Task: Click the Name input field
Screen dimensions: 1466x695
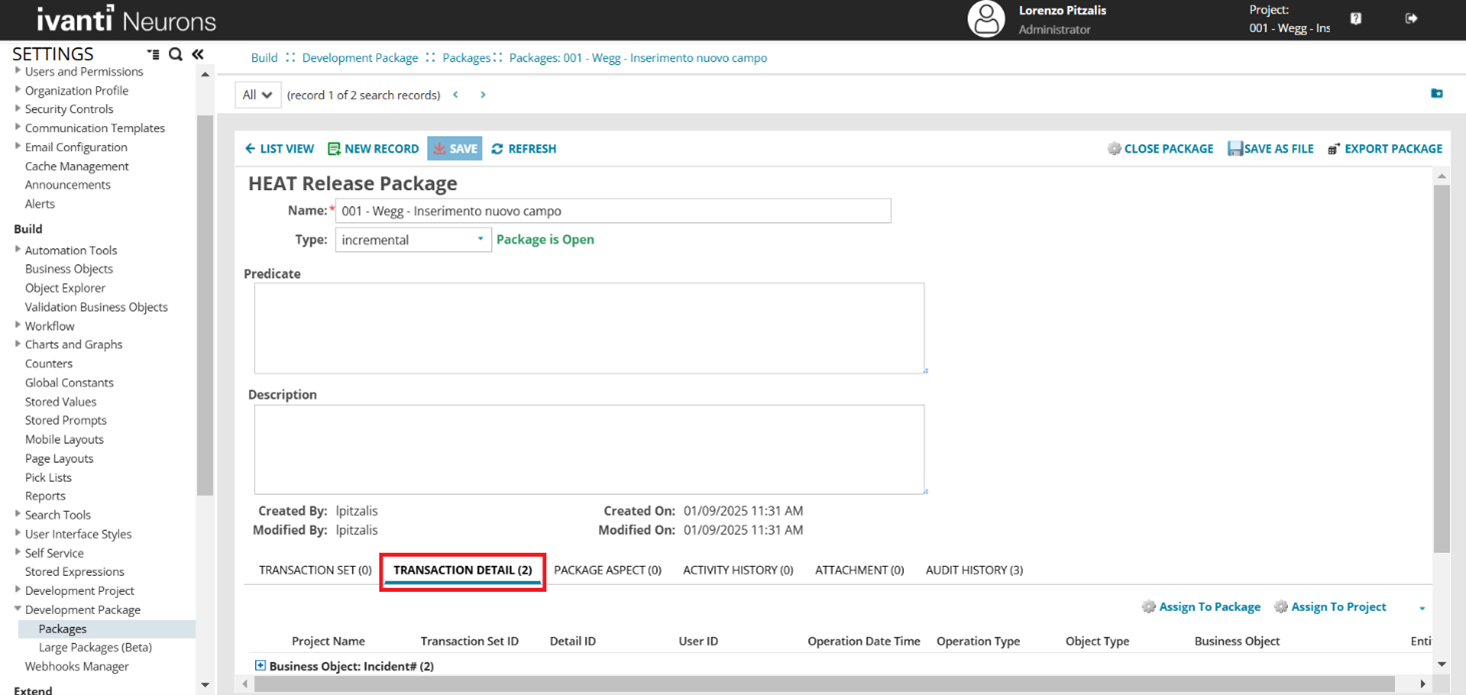Action: (613, 211)
